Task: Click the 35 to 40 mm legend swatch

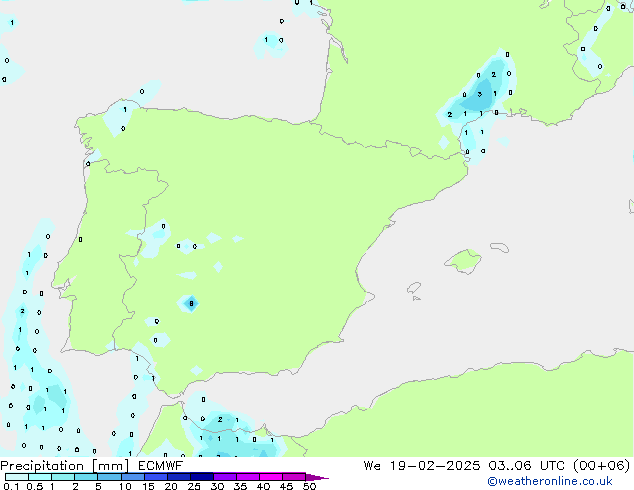Action: pyautogui.click(x=247, y=477)
